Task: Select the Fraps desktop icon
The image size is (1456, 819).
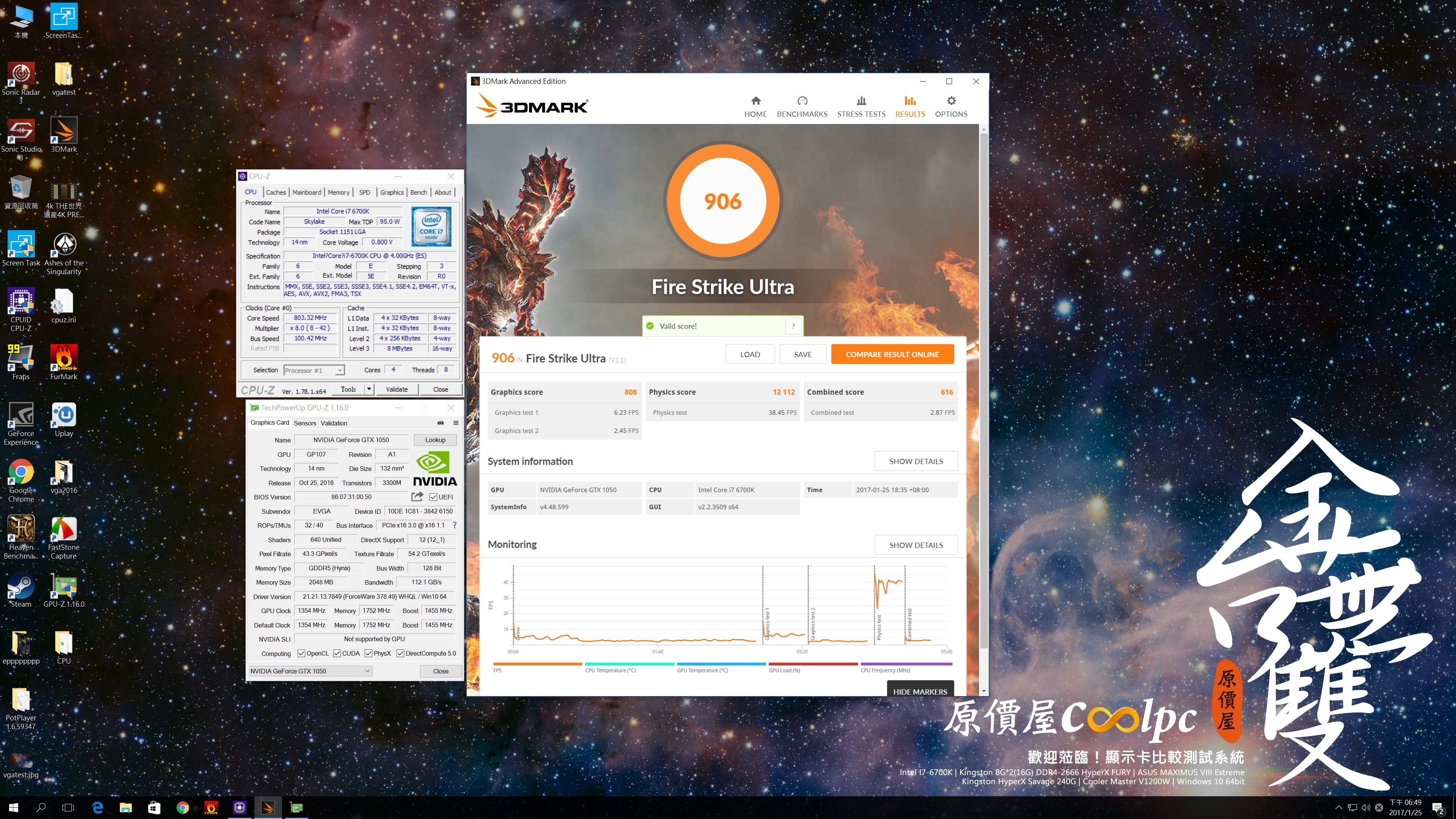Action: tap(21, 362)
